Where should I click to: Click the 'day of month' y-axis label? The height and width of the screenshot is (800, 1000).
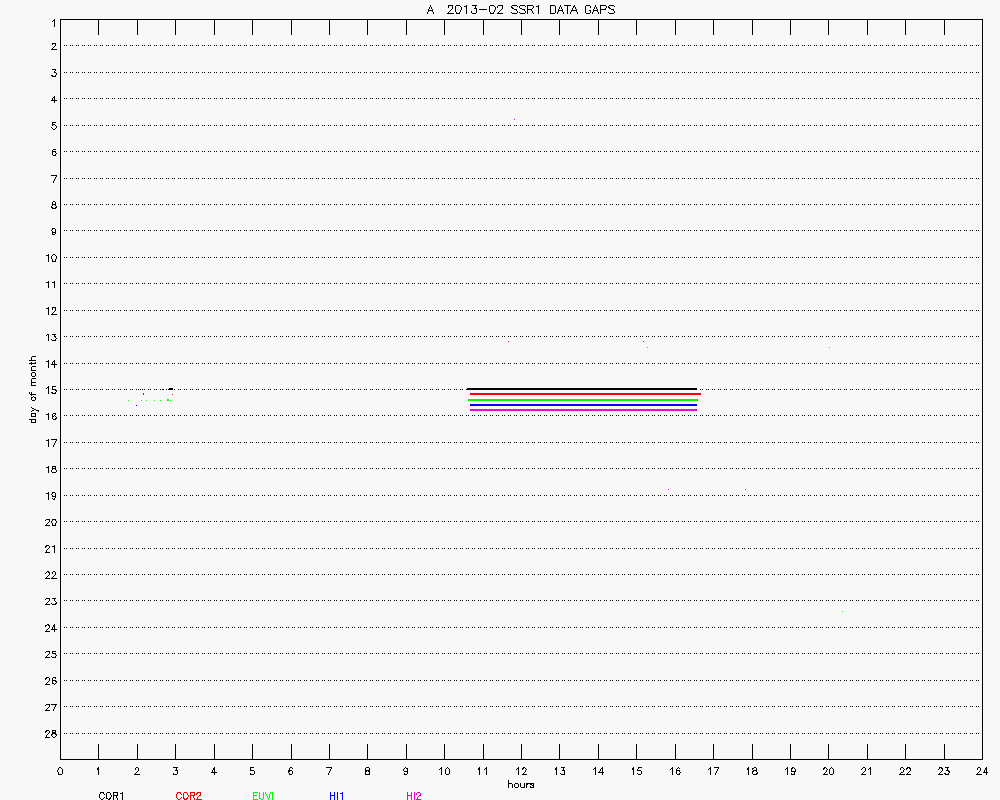click(33, 389)
